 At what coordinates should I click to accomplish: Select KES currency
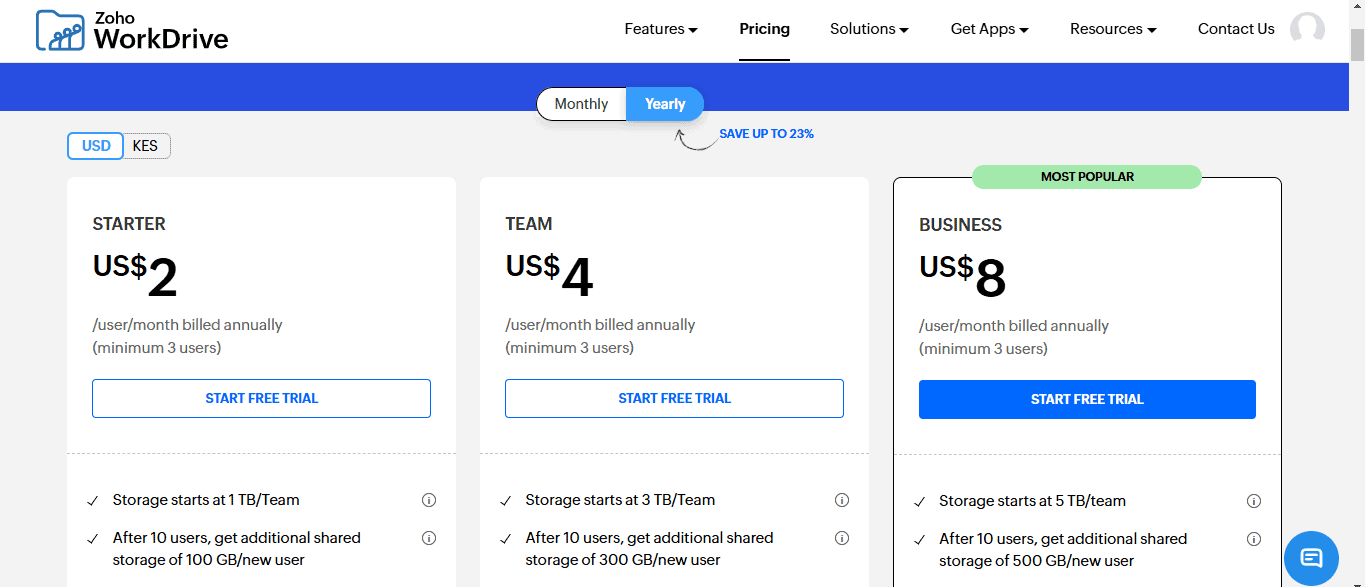click(146, 146)
